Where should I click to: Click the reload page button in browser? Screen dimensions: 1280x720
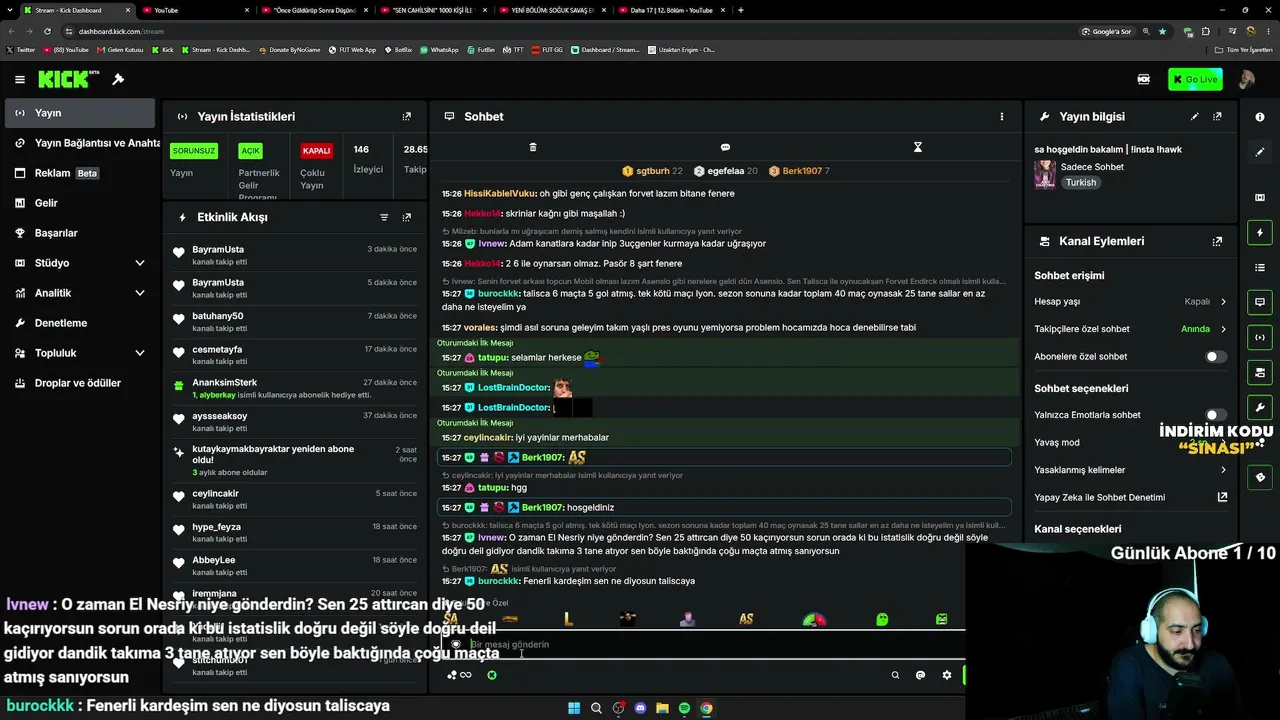pyautogui.click(x=47, y=31)
